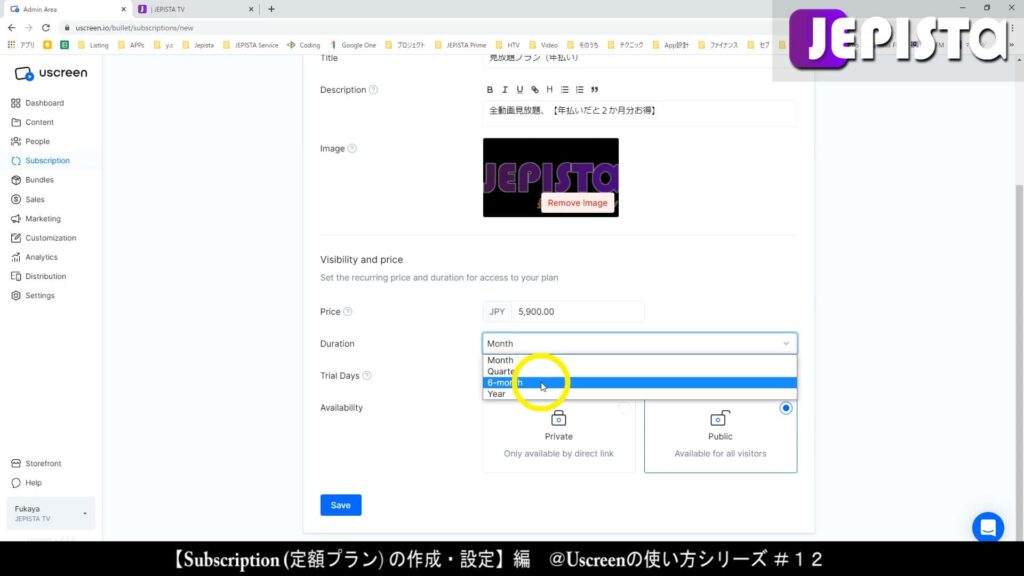Viewport: 1024px width, 576px height.
Task: Open the Listing bookmark folder
Action: pos(93,45)
